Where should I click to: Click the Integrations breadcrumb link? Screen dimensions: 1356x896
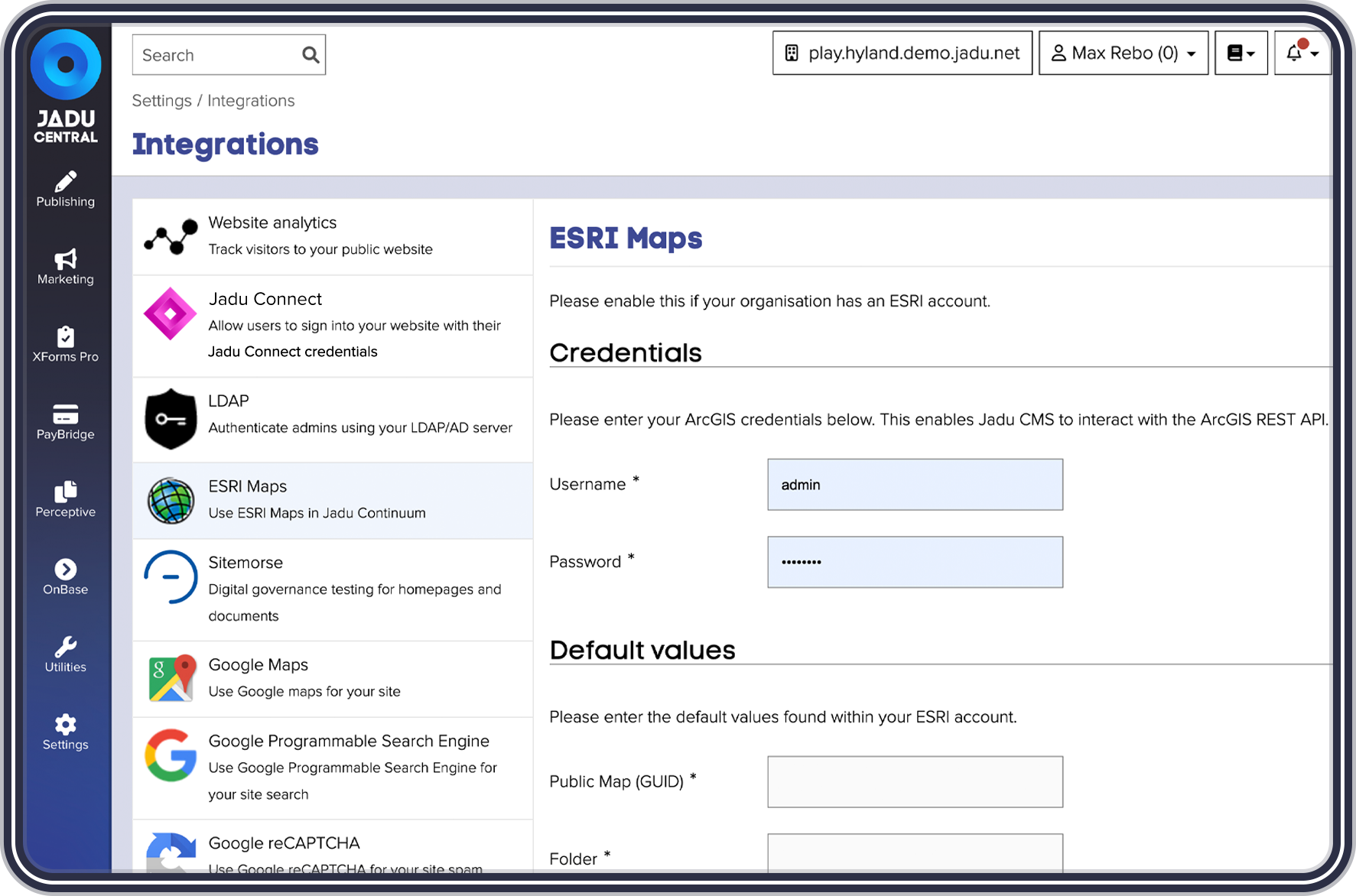[x=251, y=101]
